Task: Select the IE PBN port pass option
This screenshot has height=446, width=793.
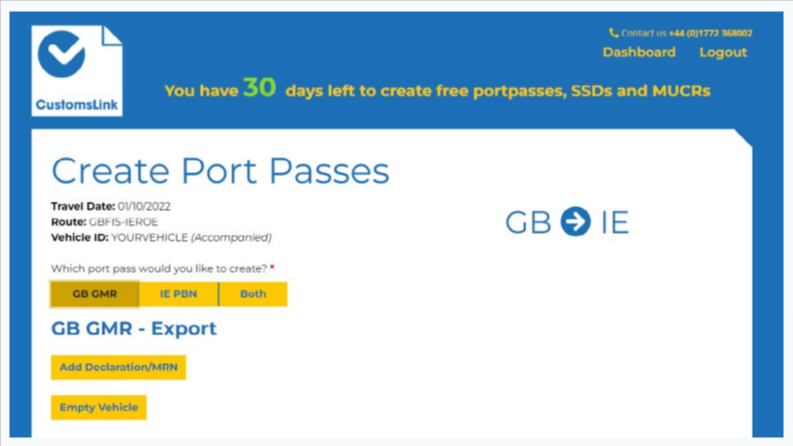Action: (179, 294)
